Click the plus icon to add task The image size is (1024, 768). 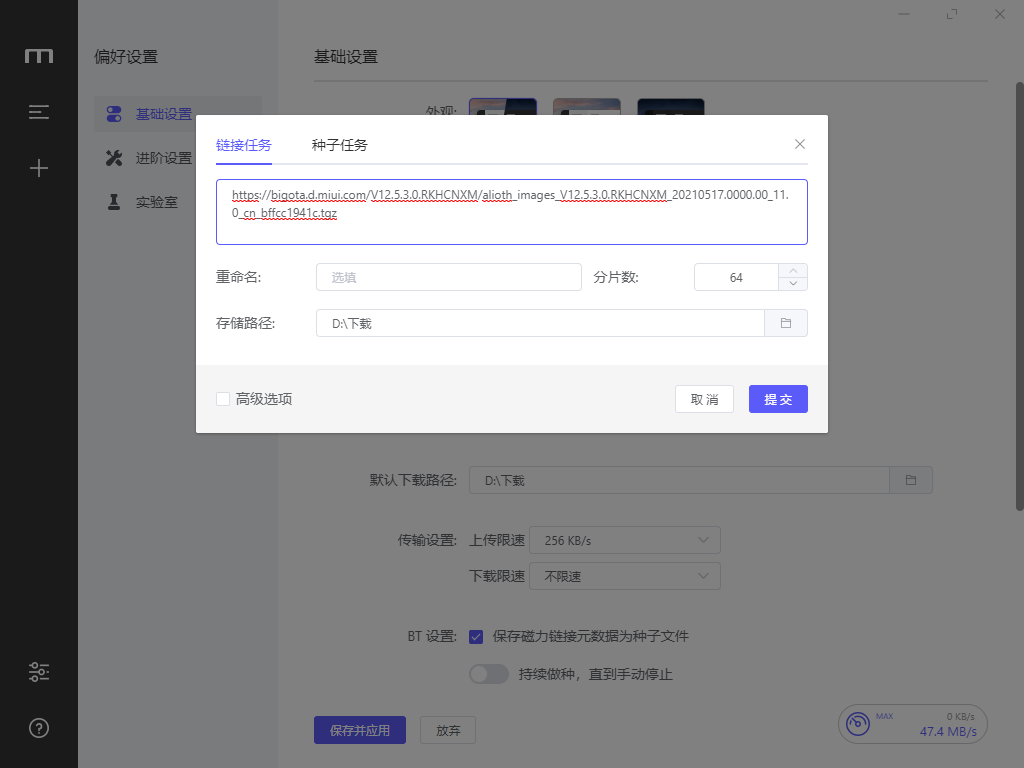[39, 168]
